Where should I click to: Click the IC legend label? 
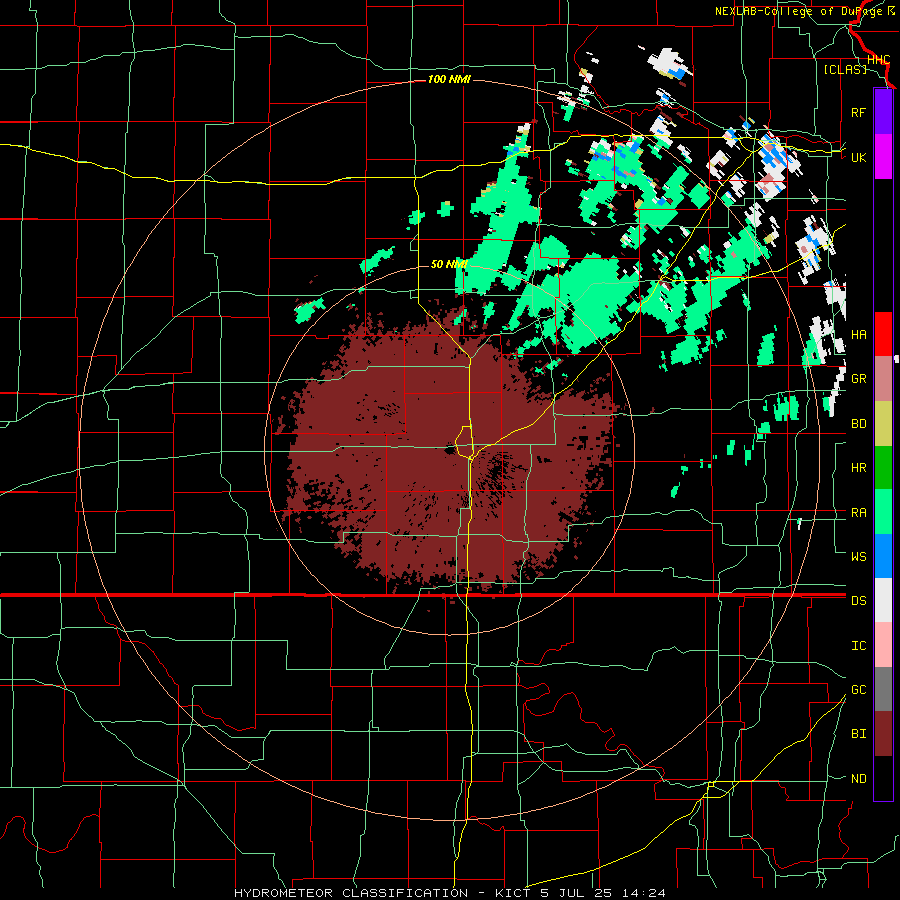(858, 645)
